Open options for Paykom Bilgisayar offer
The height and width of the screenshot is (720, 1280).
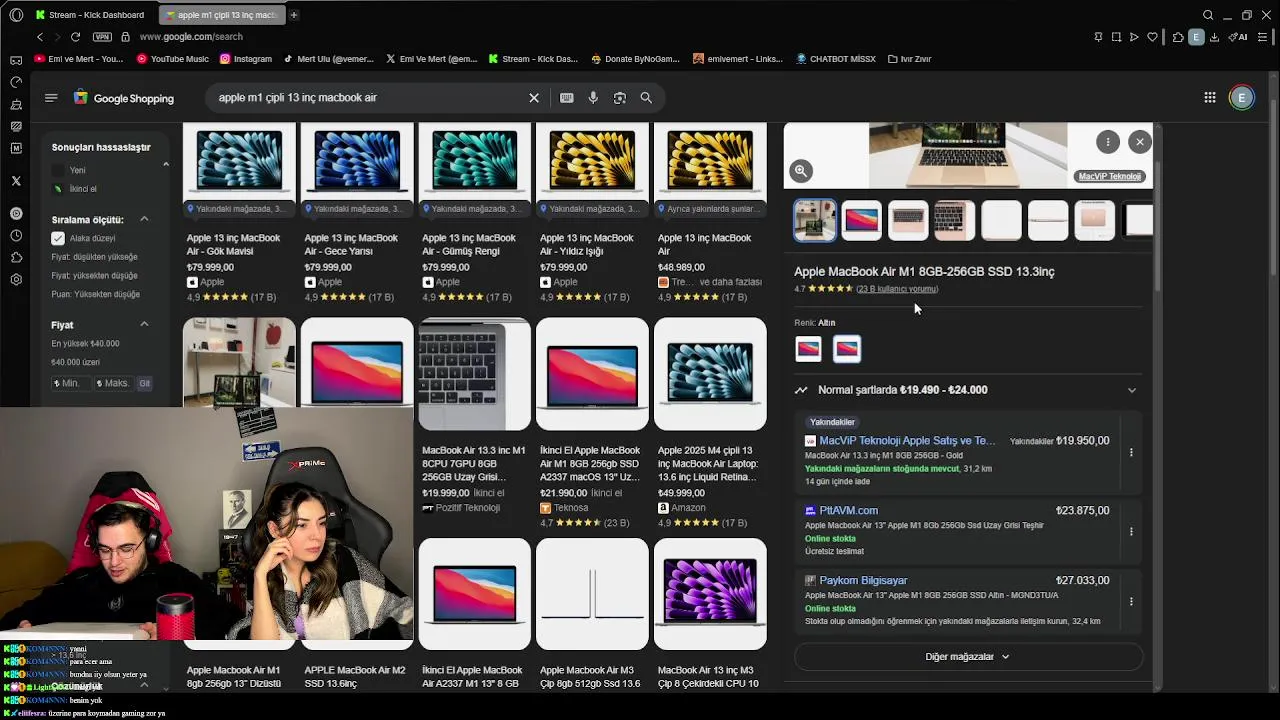[x=1131, y=602]
